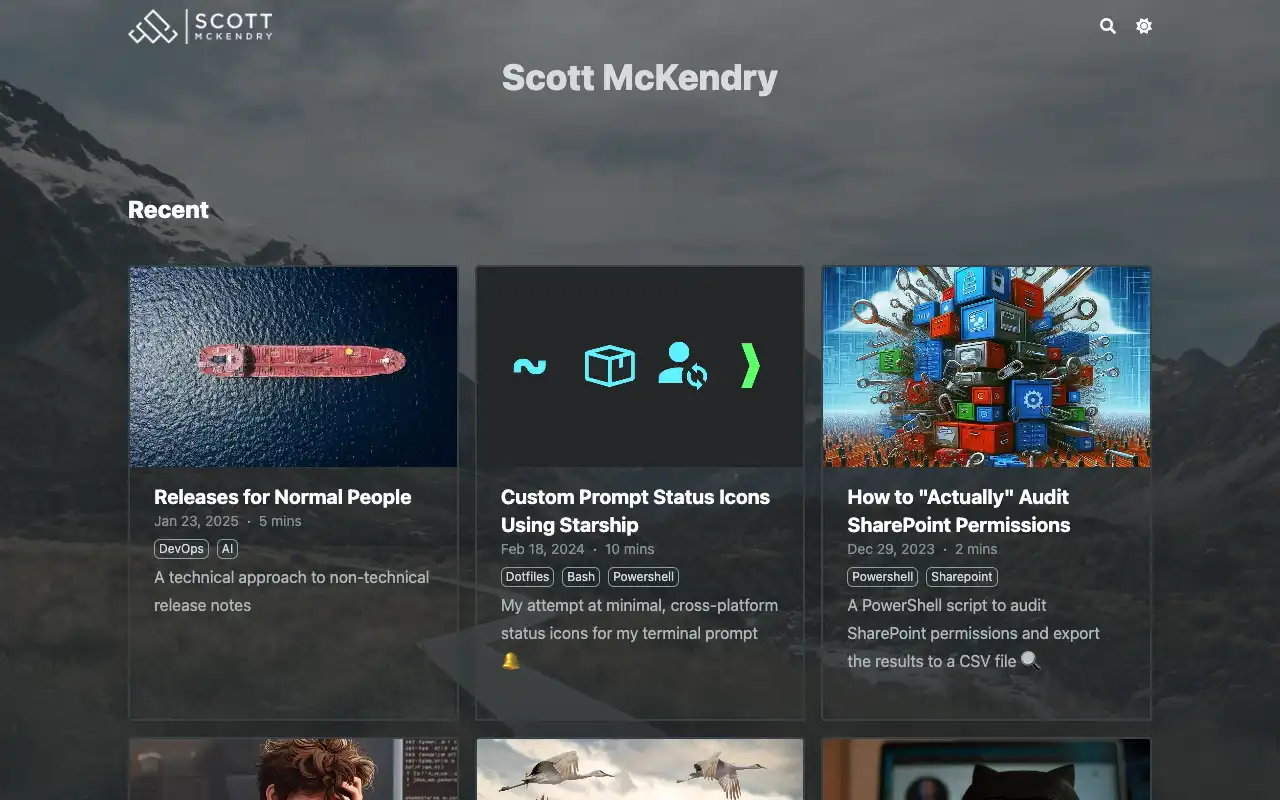
Task: Click the Scott McKendry page heading
Action: pos(639,78)
